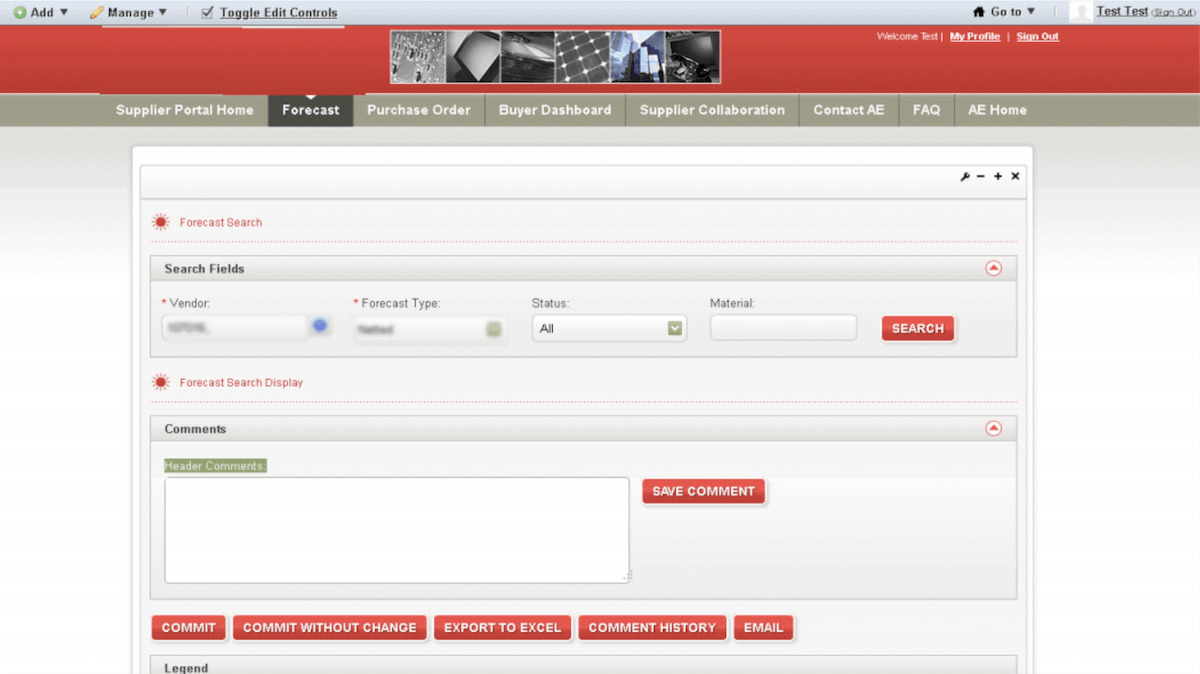
Task: Click the pencil Manage icon
Action: pyautogui.click(x=97, y=13)
